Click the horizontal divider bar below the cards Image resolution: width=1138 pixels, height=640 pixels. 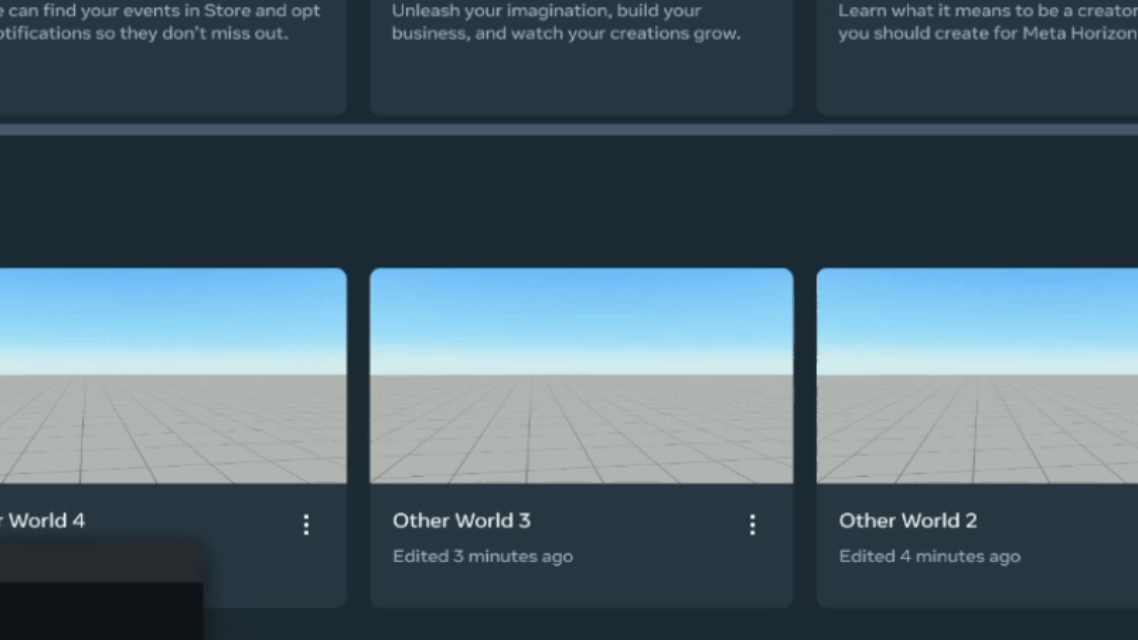(x=569, y=130)
